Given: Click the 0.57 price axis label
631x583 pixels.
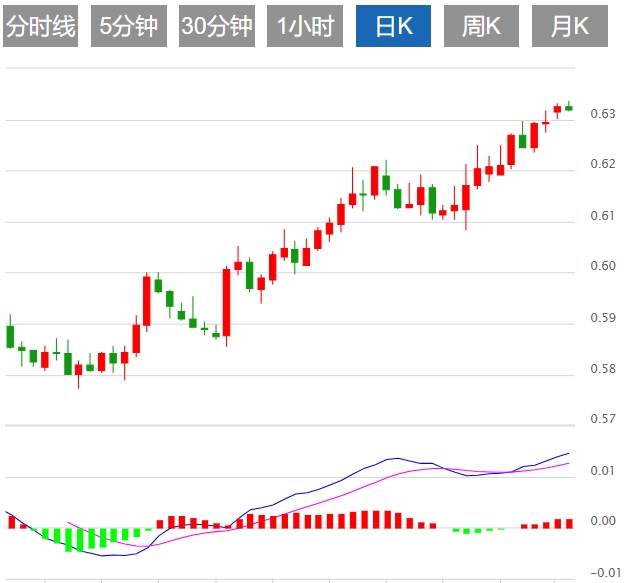Looking at the screenshot, I should pos(603,419).
